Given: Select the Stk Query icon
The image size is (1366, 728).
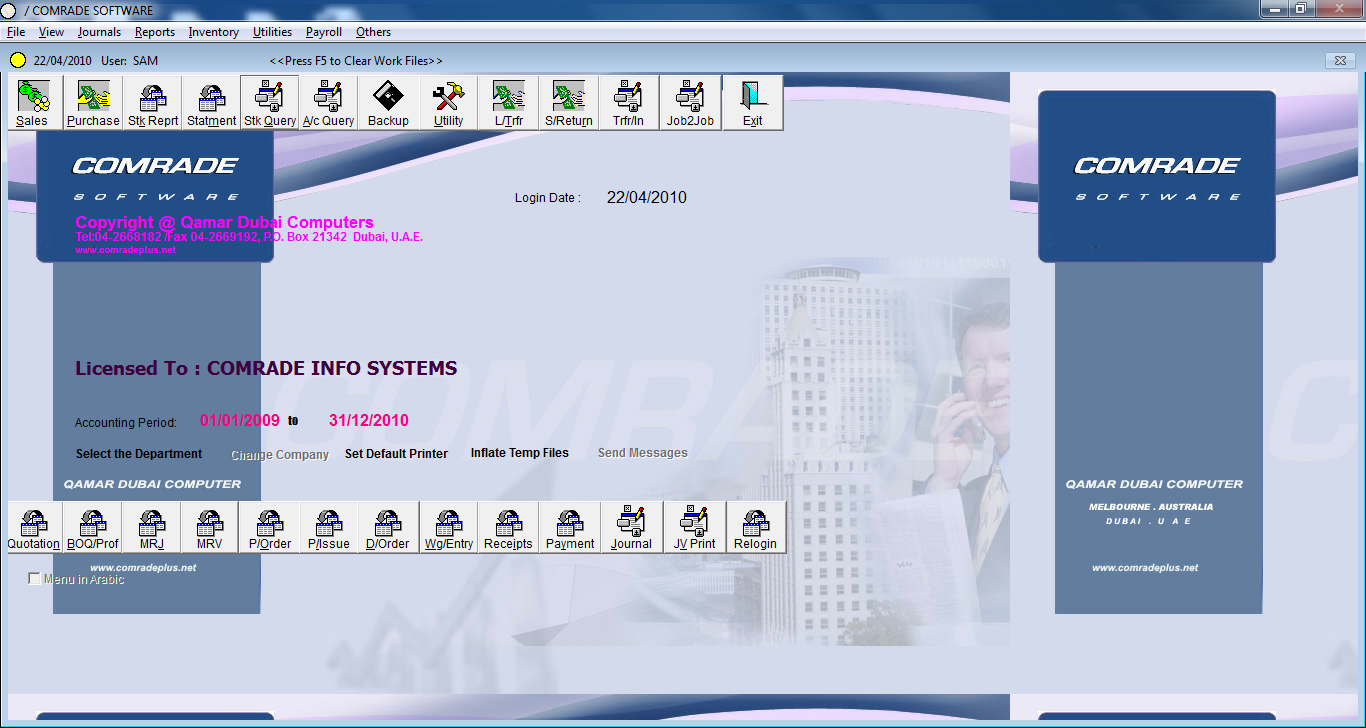Looking at the screenshot, I should (x=268, y=100).
